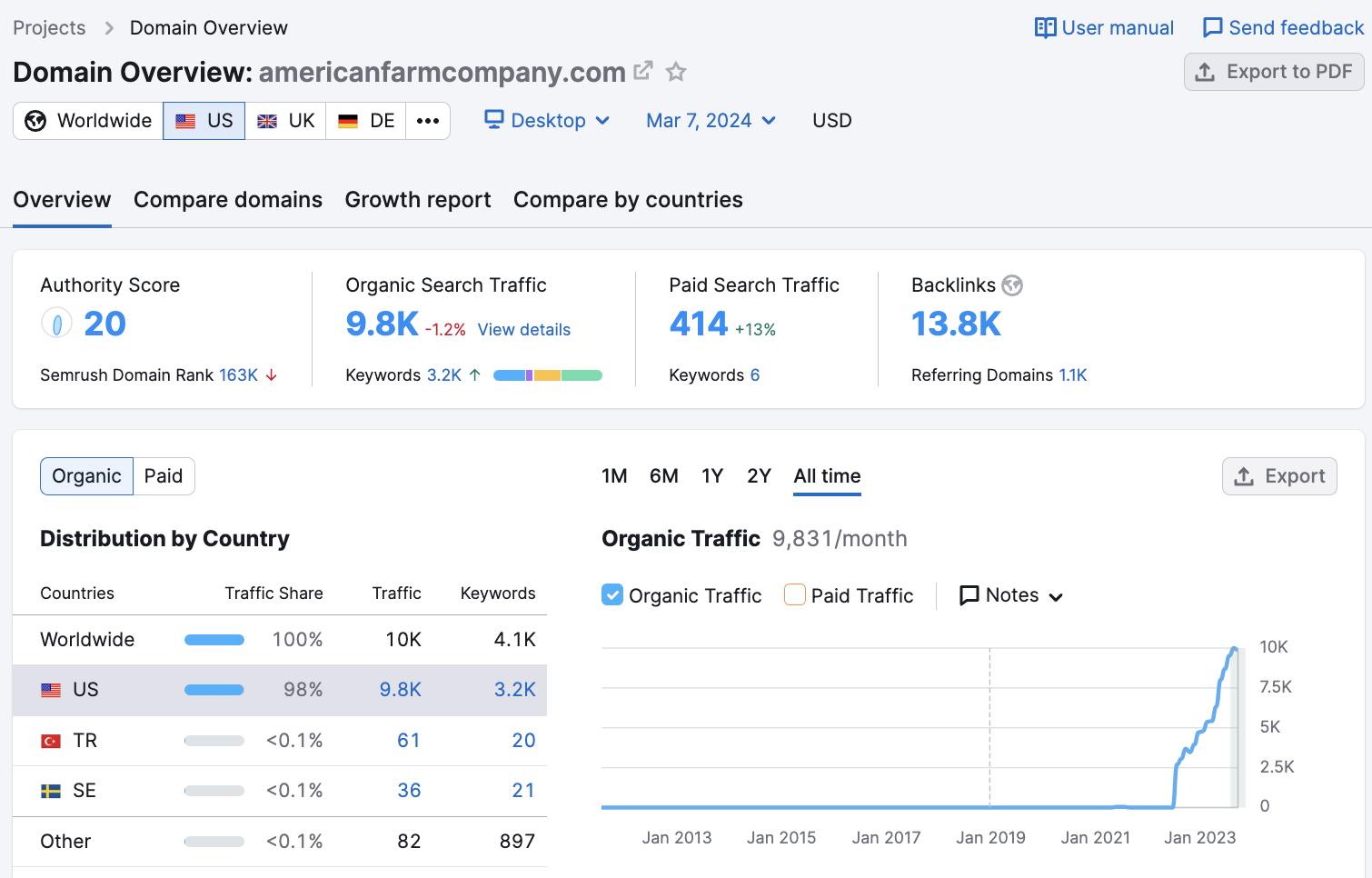Expand the Mar 7, 2024 date picker

711,121
